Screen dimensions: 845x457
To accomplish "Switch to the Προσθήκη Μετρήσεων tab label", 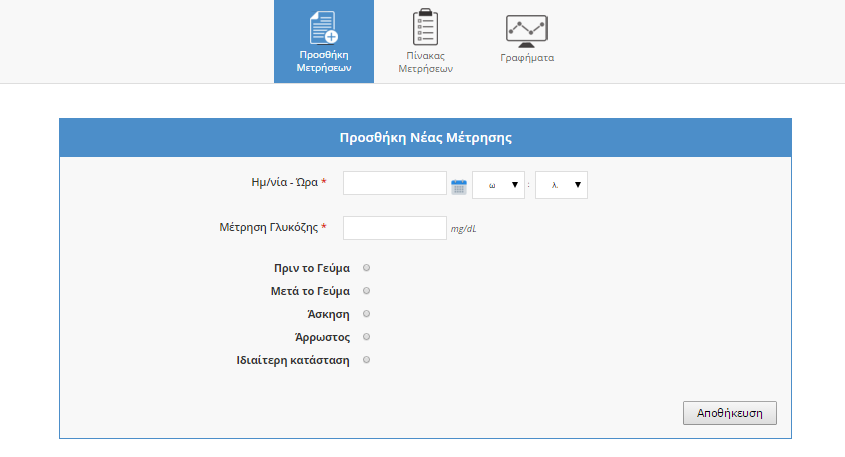I will click(x=323, y=62).
